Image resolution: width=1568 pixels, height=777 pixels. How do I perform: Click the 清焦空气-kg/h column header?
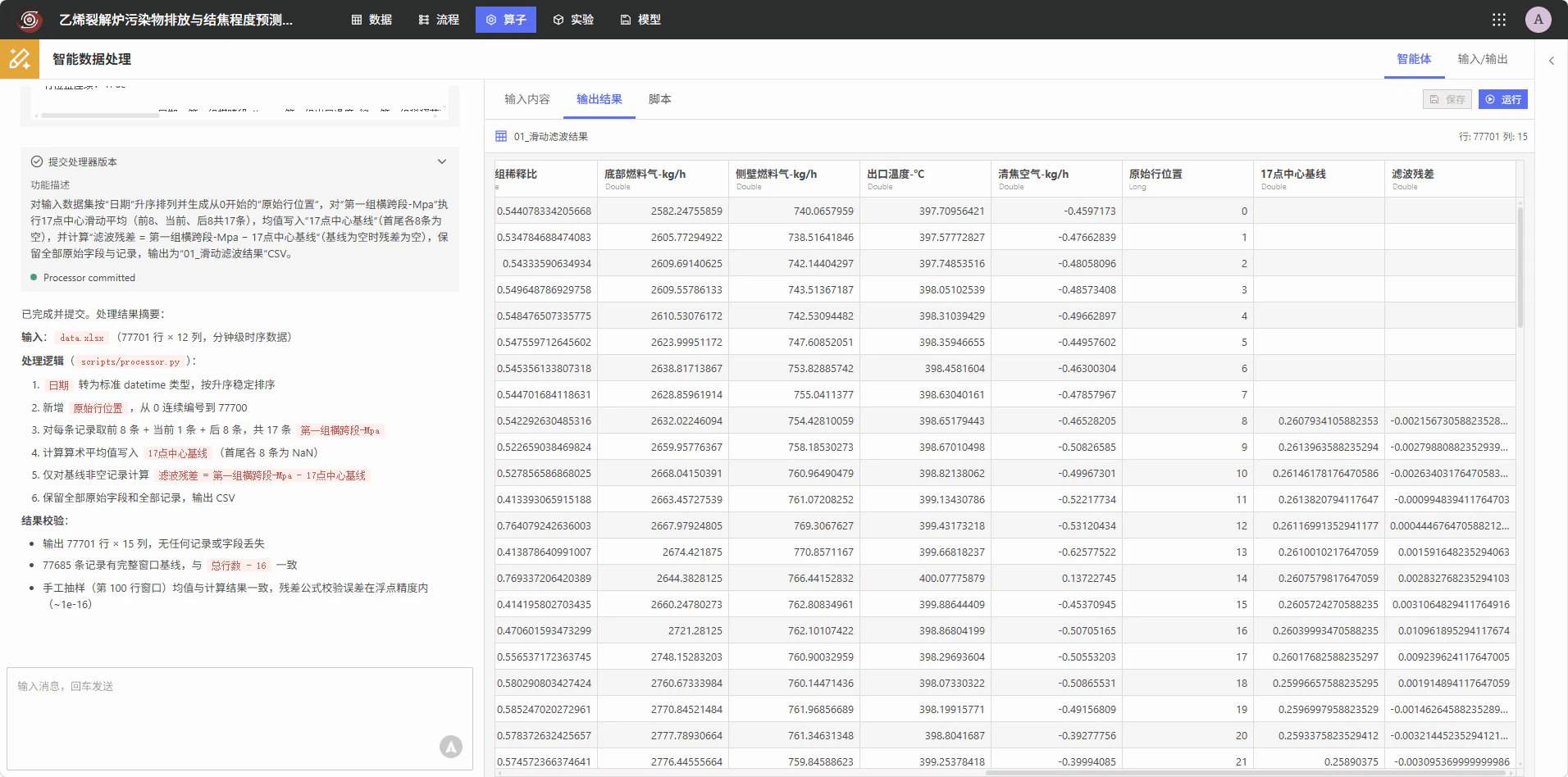click(x=1056, y=179)
